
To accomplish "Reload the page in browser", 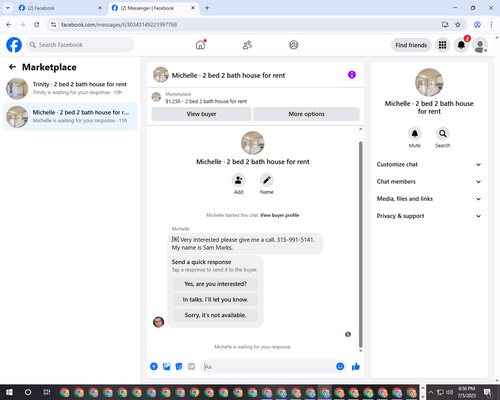I will point(37,25).
